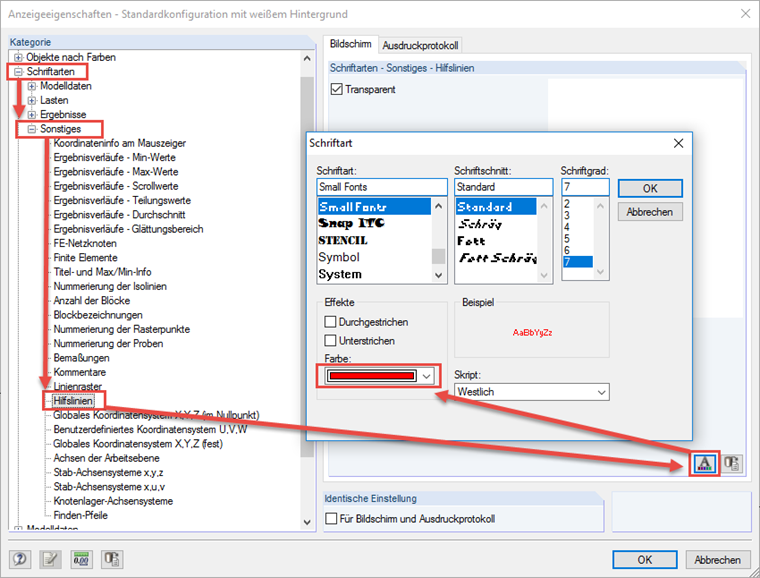Check Für Bildschirm und Ausdruckprotokoll
The width and height of the screenshot is (760, 578).
(332, 518)
